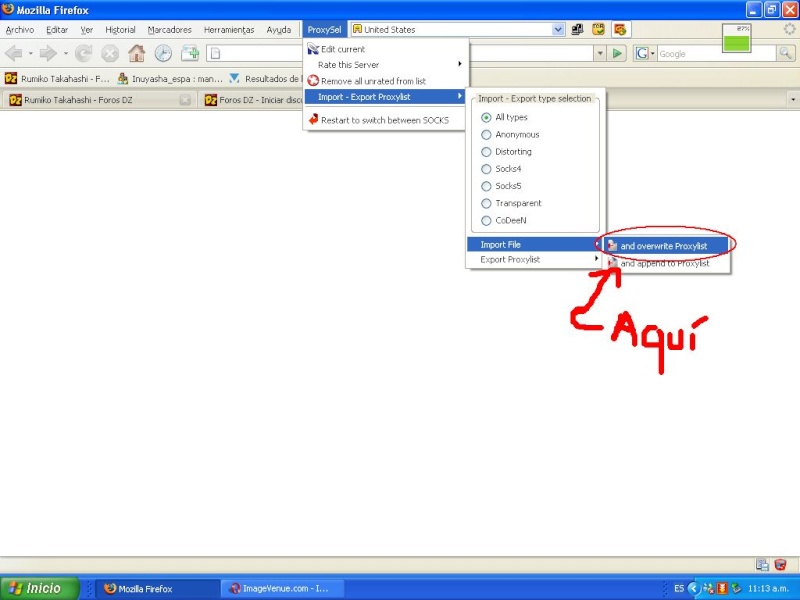The height and width of the screenshot is (600, 800).
Task: Expand Import - Export Proxylist submenu
Action: pos(385,97)
